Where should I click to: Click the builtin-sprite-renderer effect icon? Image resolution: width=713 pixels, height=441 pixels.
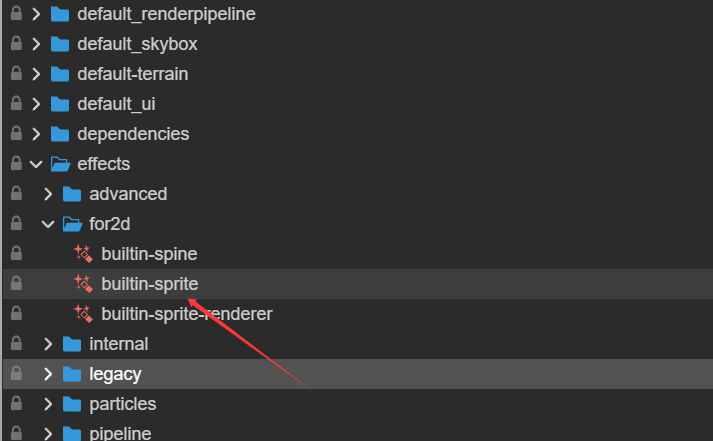pos(84,314)
